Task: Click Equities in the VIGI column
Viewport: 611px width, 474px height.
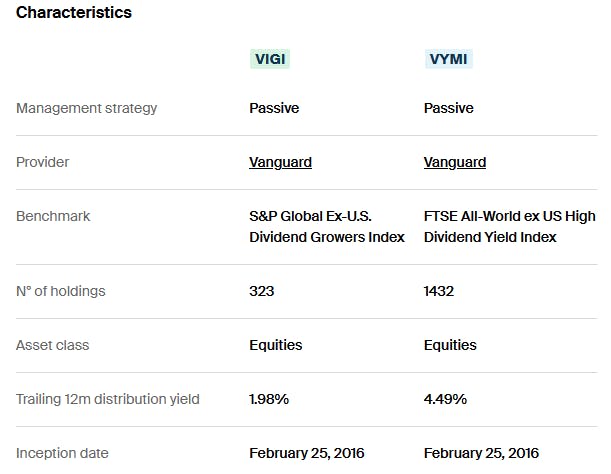Action: (276, 345)
